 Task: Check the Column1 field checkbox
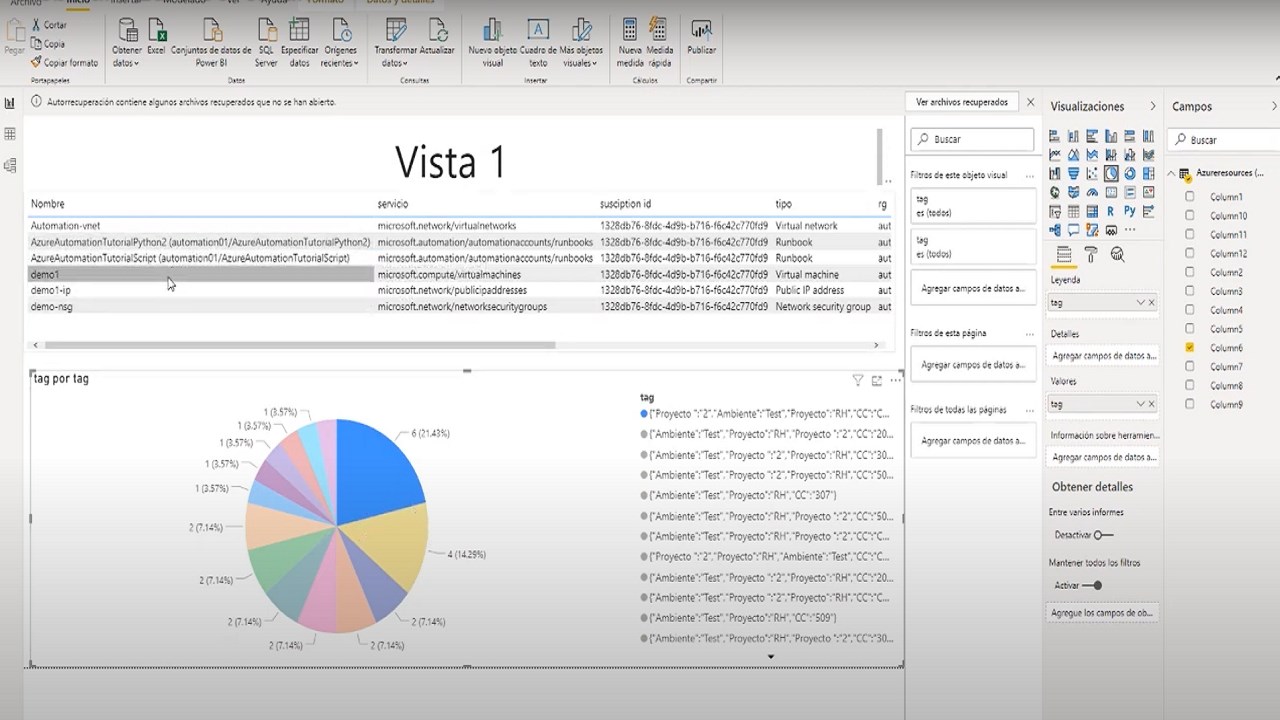coord(1190,197)
